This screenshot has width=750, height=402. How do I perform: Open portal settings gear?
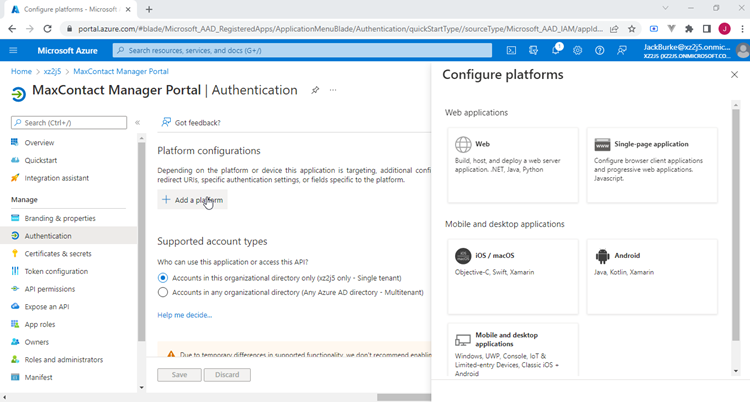[x=578, y=50]
